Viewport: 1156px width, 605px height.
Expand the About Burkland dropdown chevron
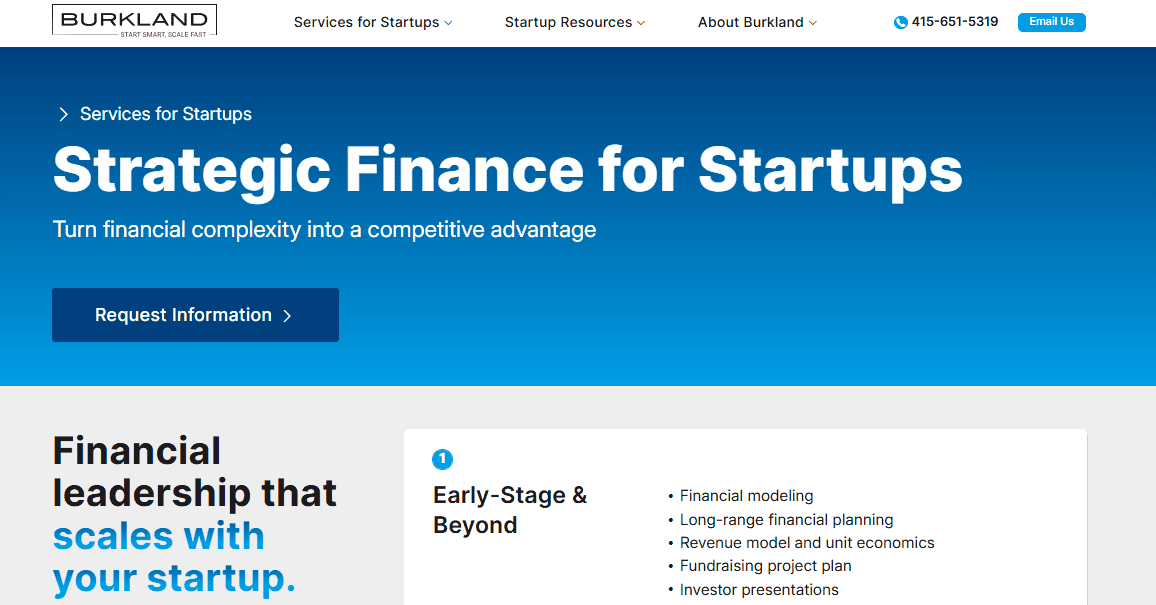tap(813, 23)
